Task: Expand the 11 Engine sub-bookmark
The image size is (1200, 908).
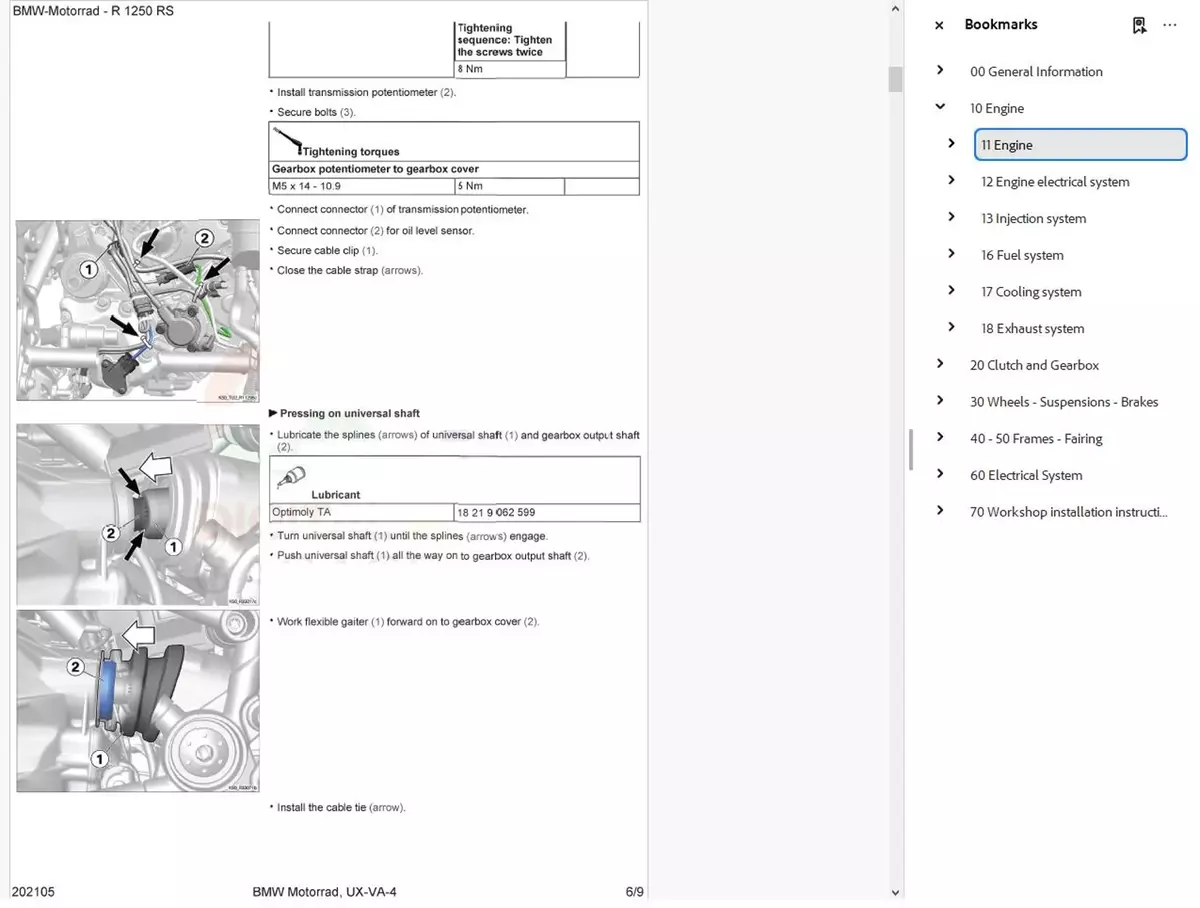Action: (951, 144)
